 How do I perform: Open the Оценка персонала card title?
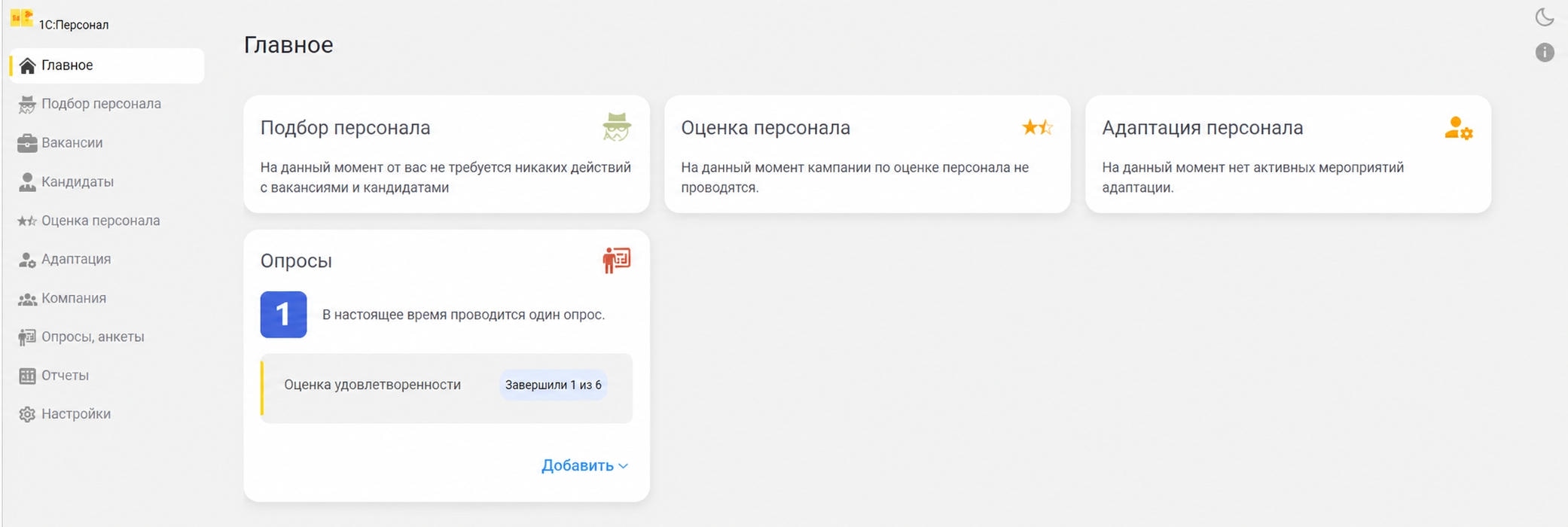tap(765, 128)
